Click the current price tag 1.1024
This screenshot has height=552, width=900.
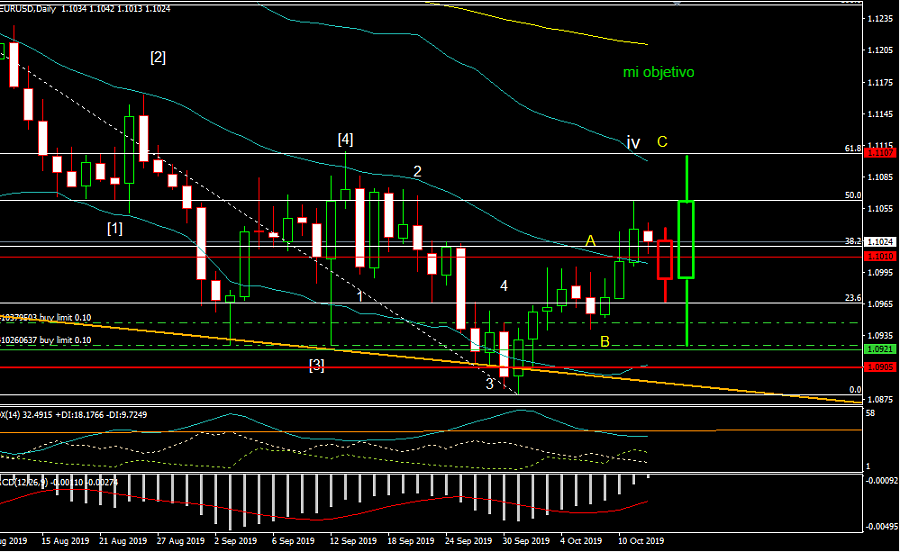[x=879, y=242]
